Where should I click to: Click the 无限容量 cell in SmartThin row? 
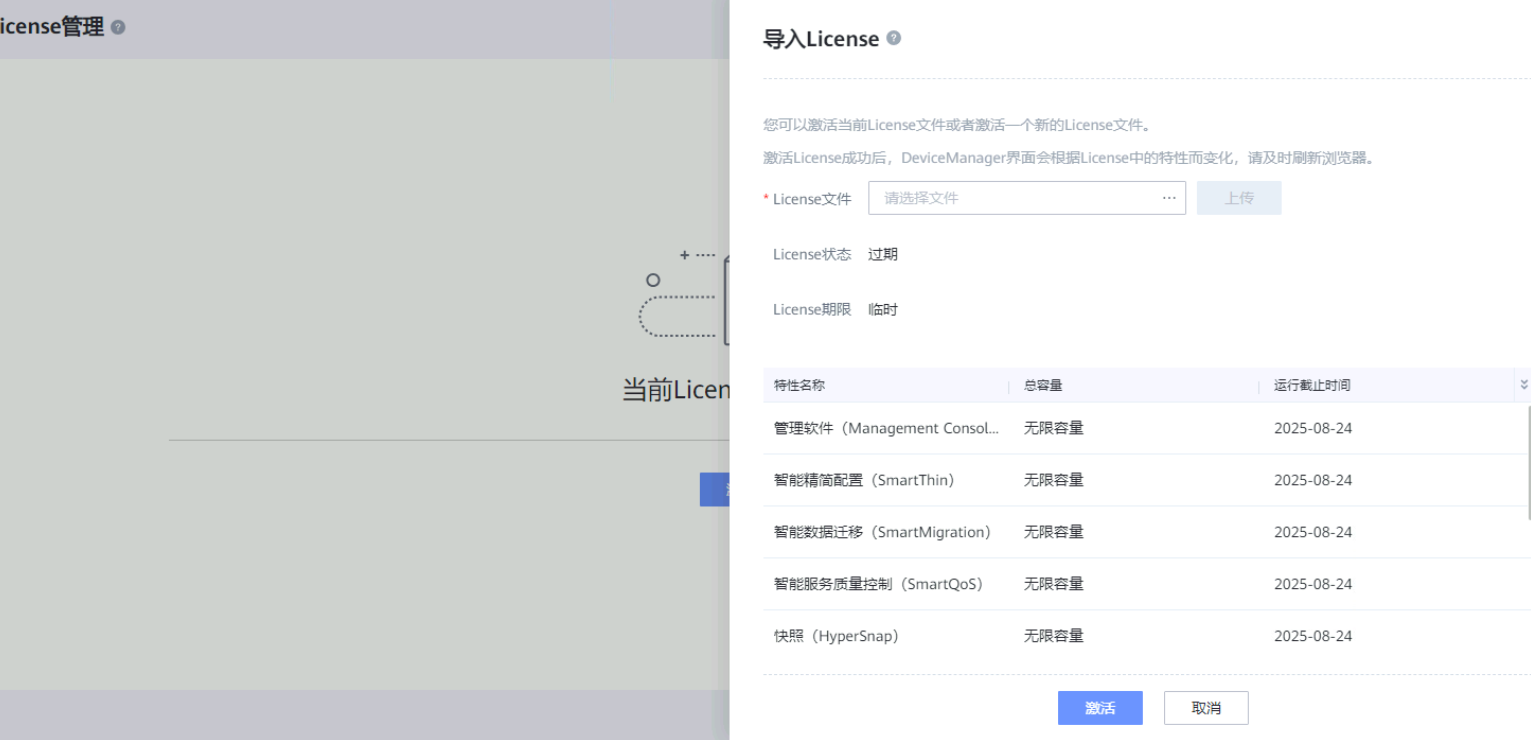point(1053,480)
